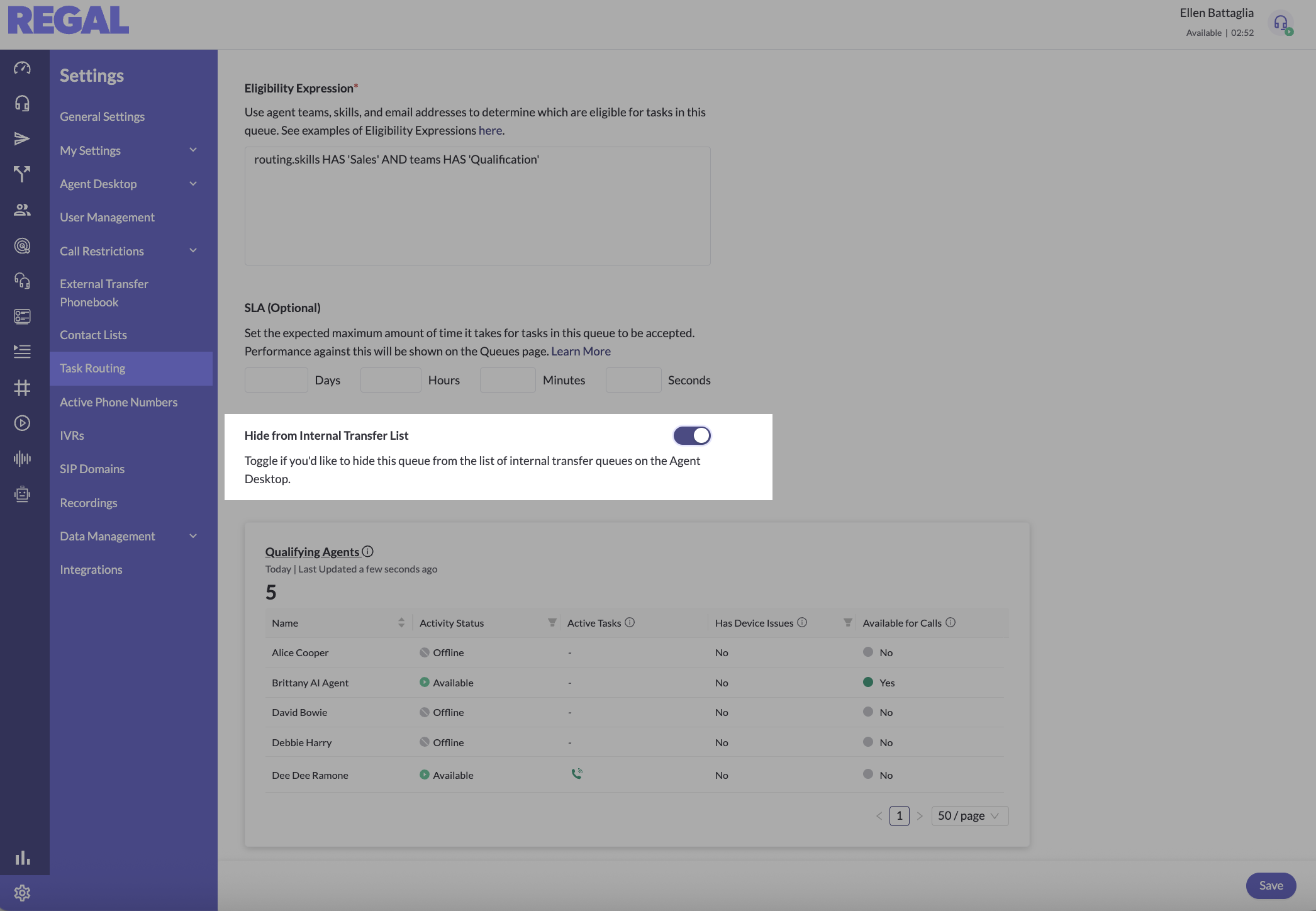Click the SLA Minutes input field
The width and height of the screenshot is (1316, 911).
click(x=507, y=380)
